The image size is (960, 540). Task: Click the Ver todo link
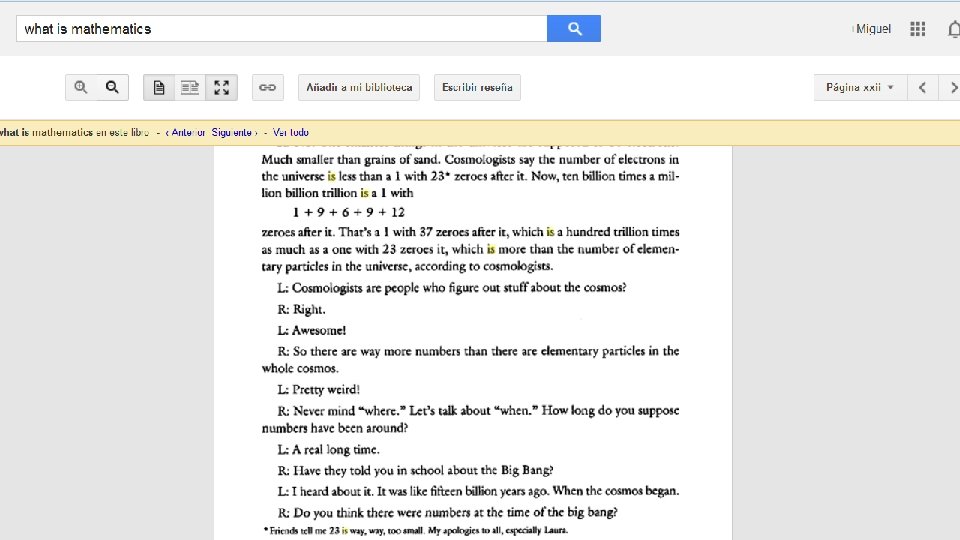[x=290, y=132]
